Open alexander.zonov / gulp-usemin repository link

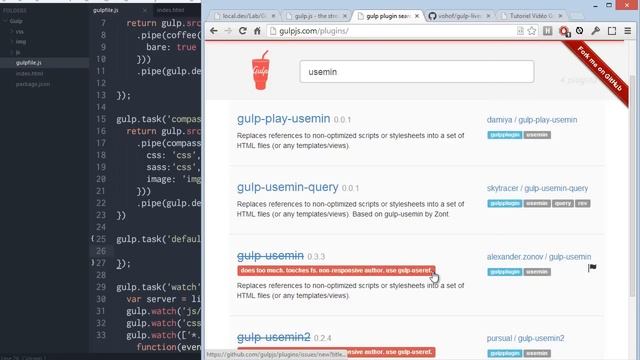[x=539, y=257]
